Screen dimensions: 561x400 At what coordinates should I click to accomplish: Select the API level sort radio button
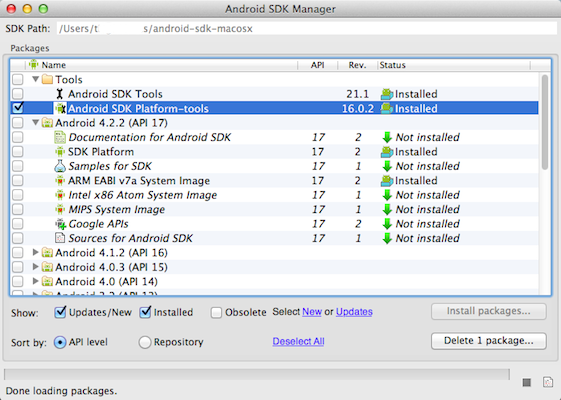(x=60, y=342)
